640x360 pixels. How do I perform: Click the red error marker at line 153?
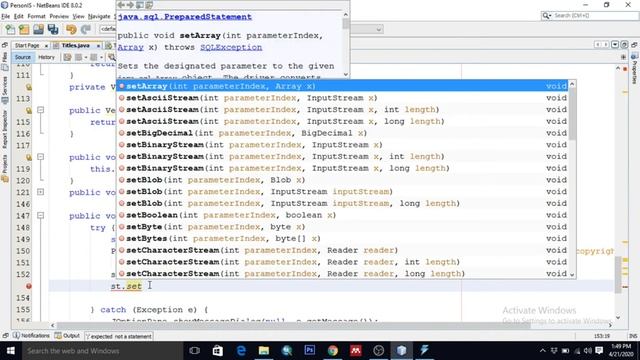[29, 286]
